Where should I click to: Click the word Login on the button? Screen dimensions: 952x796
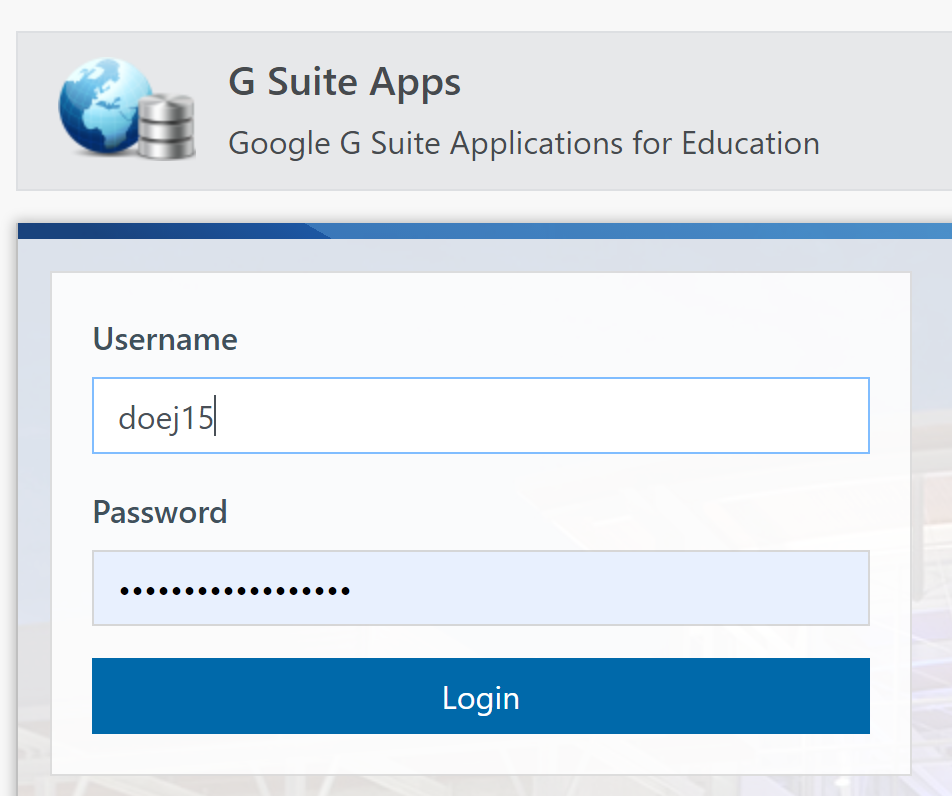pyautogui.click(x=480, y=698)
